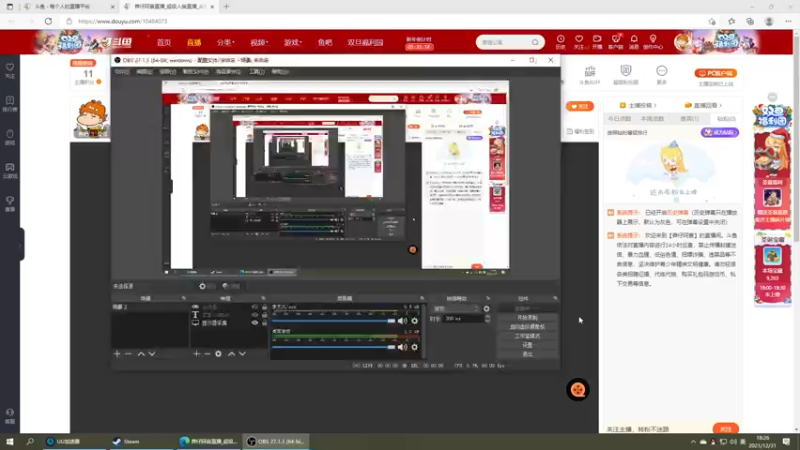Open the cloud game controller sidebar icon
This screenshot has width=800, height=450.
point(10,170)
